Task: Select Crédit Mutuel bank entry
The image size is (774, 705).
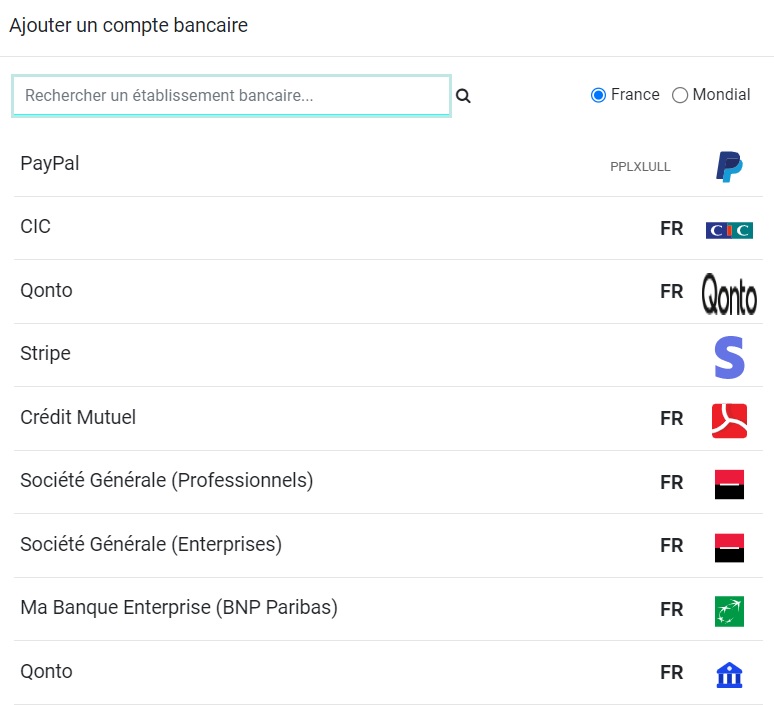Action: coord(78,417)
